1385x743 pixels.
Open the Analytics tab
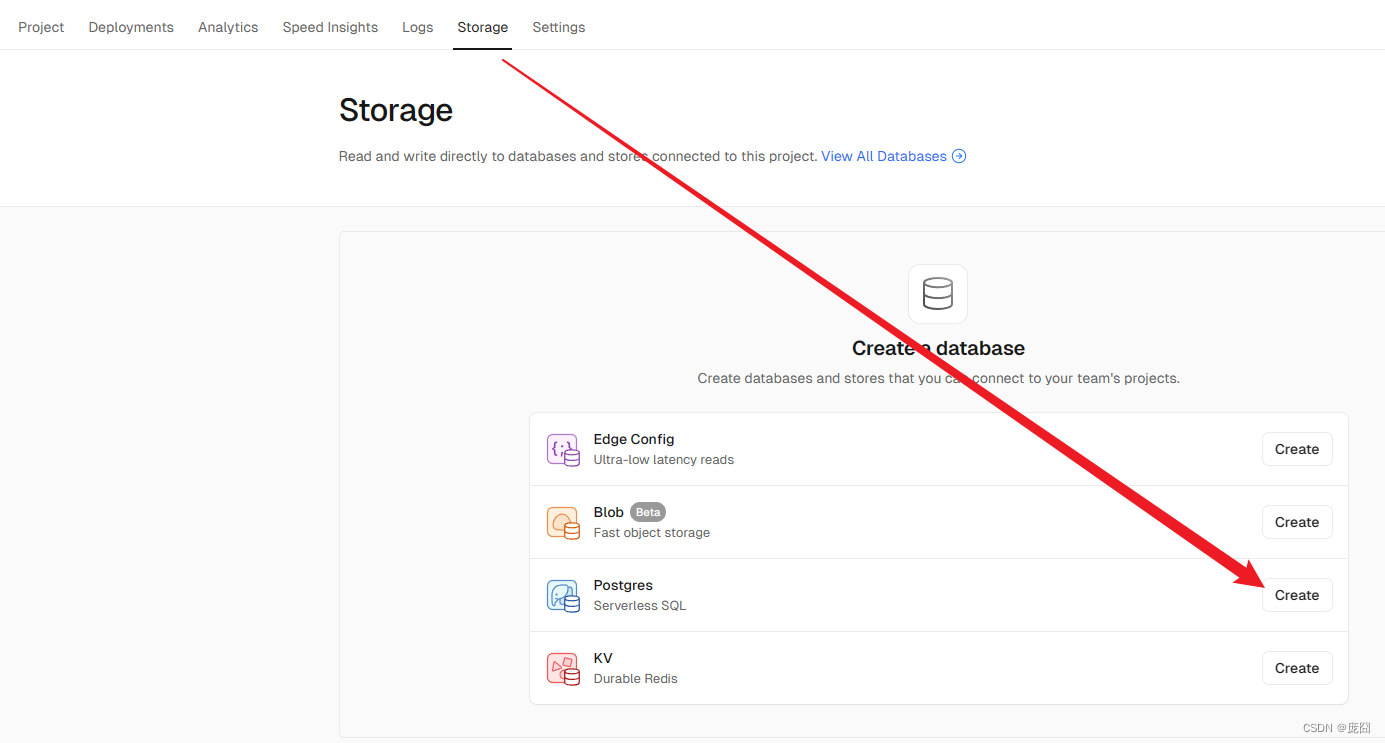coord(228,27)
